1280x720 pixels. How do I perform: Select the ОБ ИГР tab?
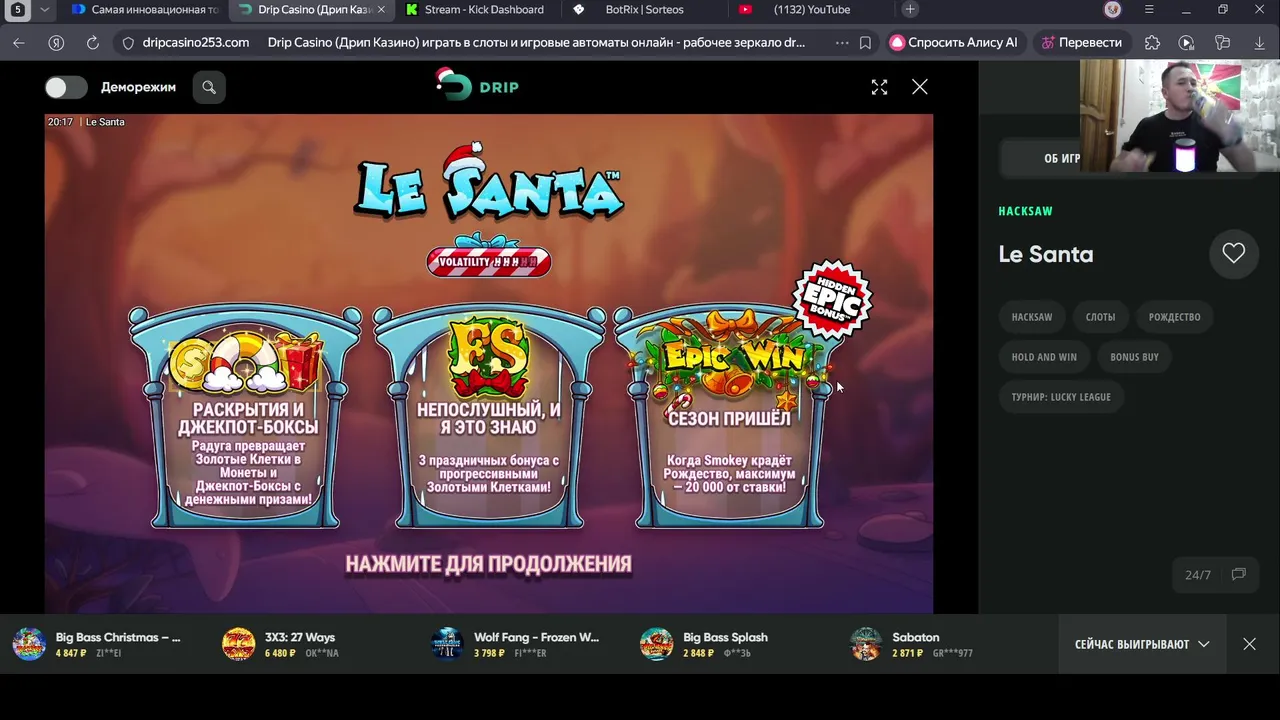(x=1061, y=158)
